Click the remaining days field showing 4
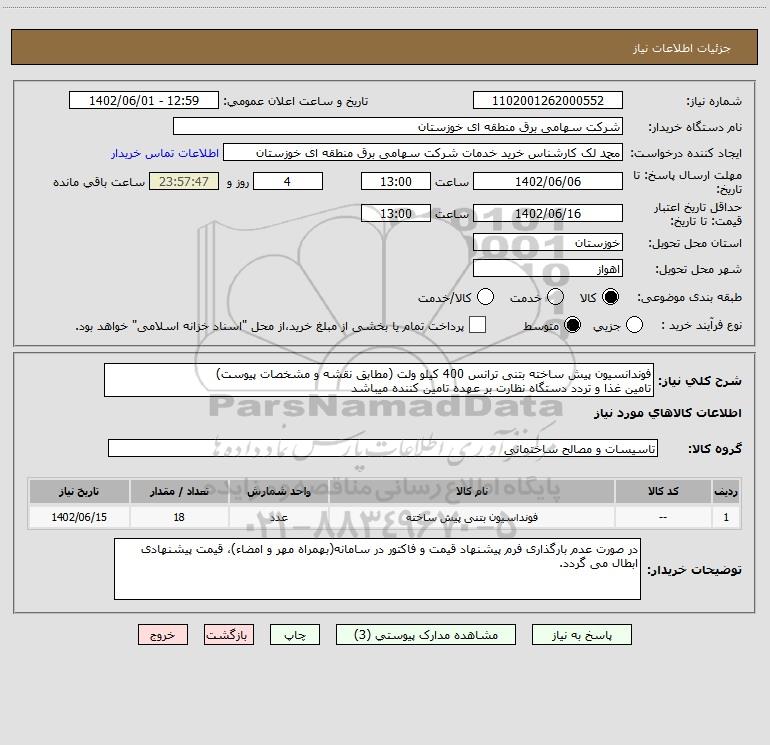Viewport: 770px width, 745px height. coord(288,181)
